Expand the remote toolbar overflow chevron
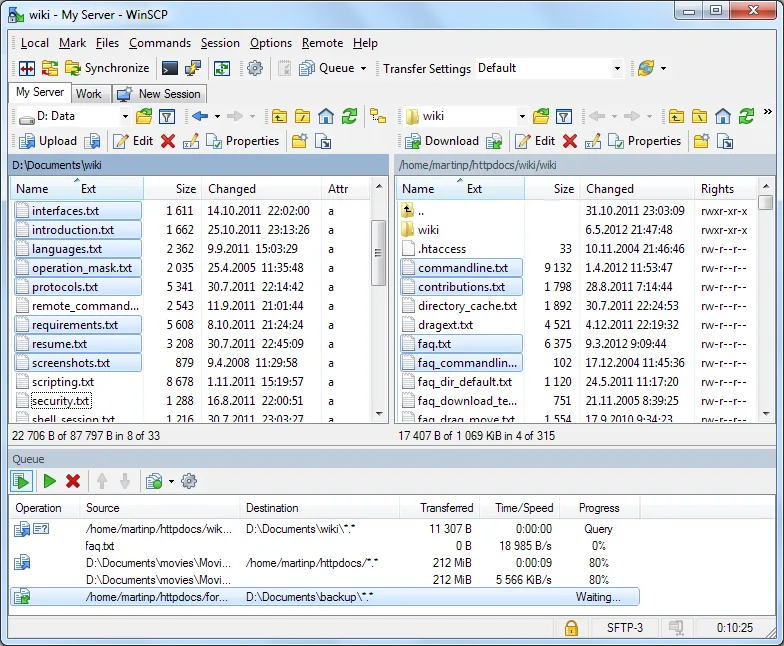Viewport: 784px width, 646px height. [768, 112]
